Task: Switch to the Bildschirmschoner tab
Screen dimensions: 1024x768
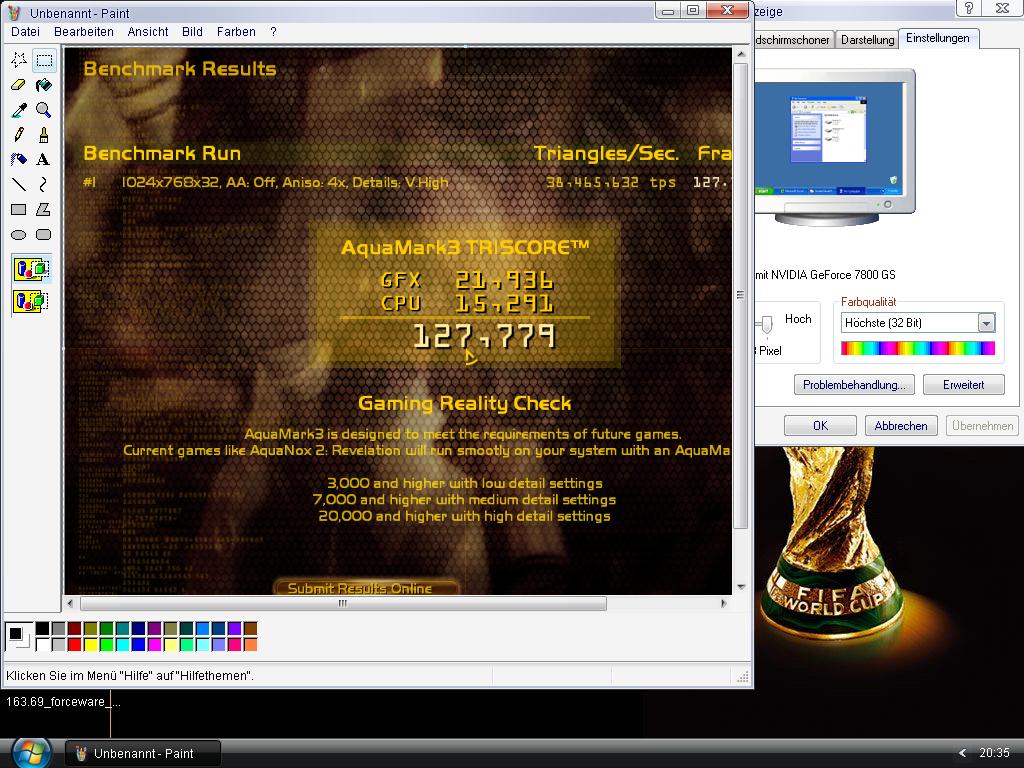Action: pos(793,40)
